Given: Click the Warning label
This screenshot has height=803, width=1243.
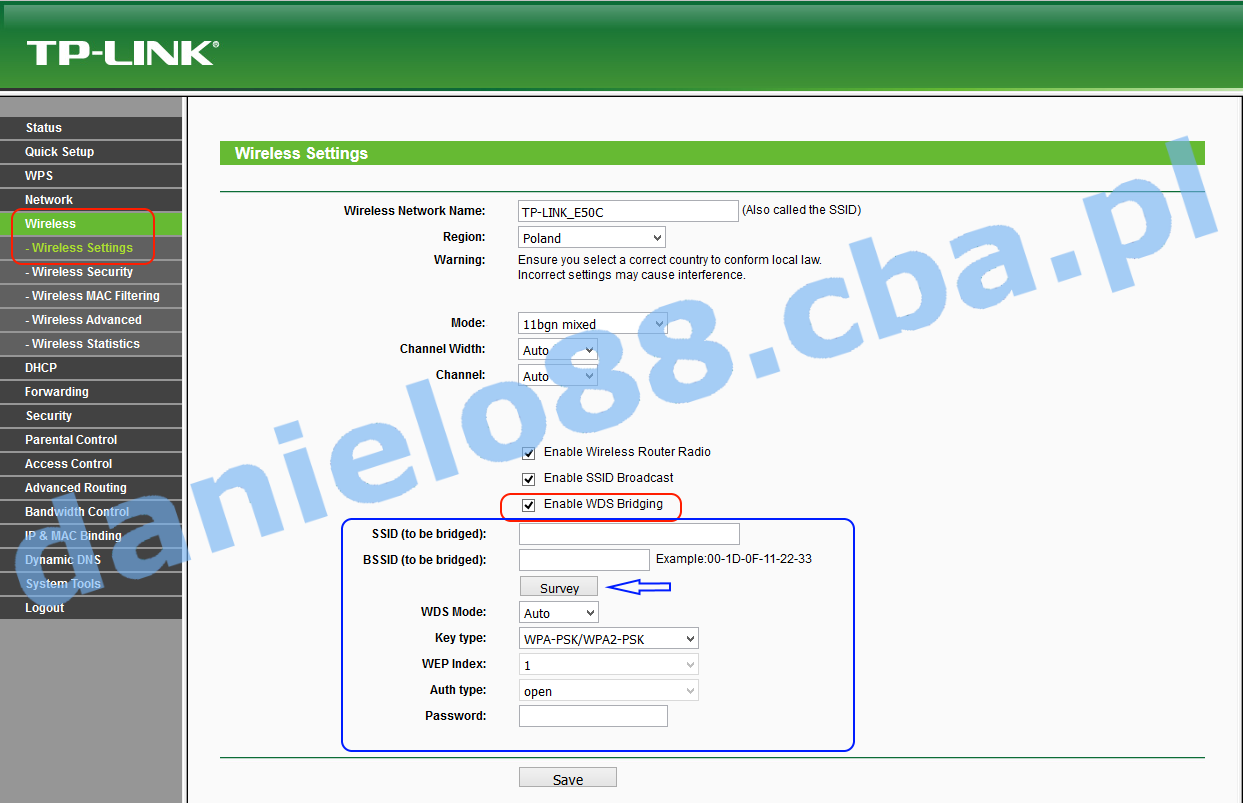Looking at the screenshot, I should 459,260.
